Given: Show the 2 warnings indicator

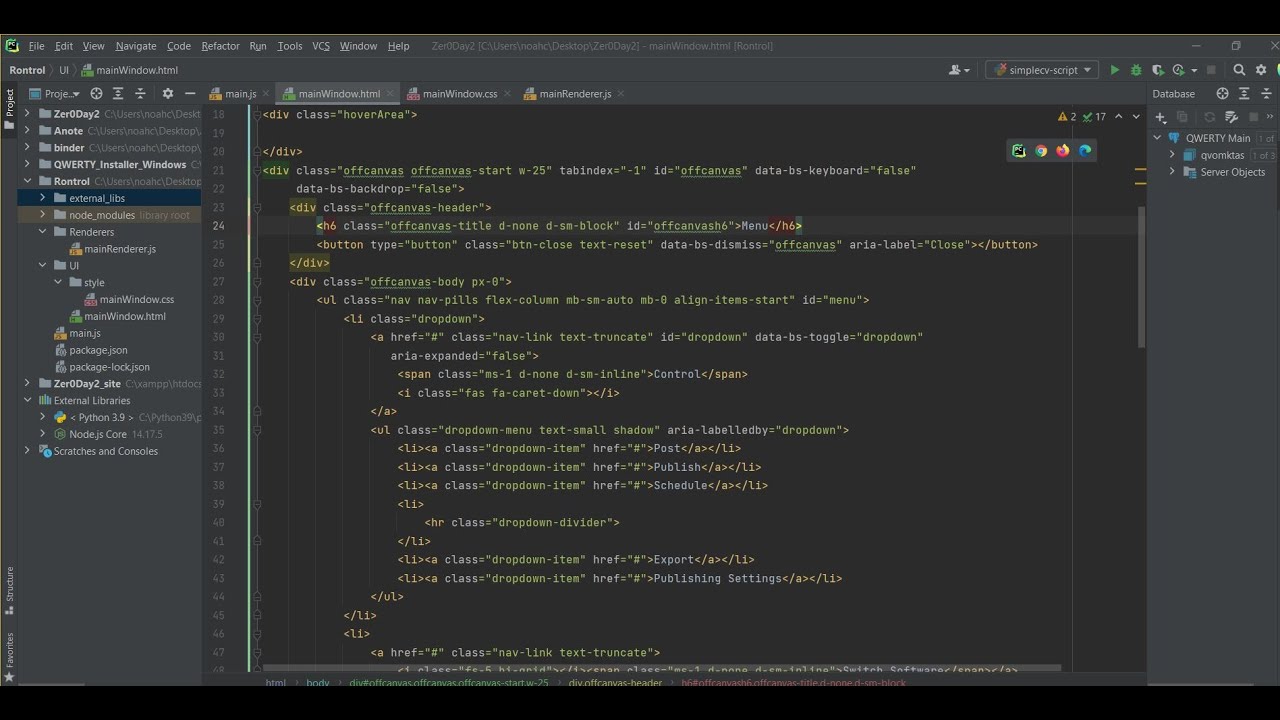Looking at the screenshot, I should pos(1068,117).
